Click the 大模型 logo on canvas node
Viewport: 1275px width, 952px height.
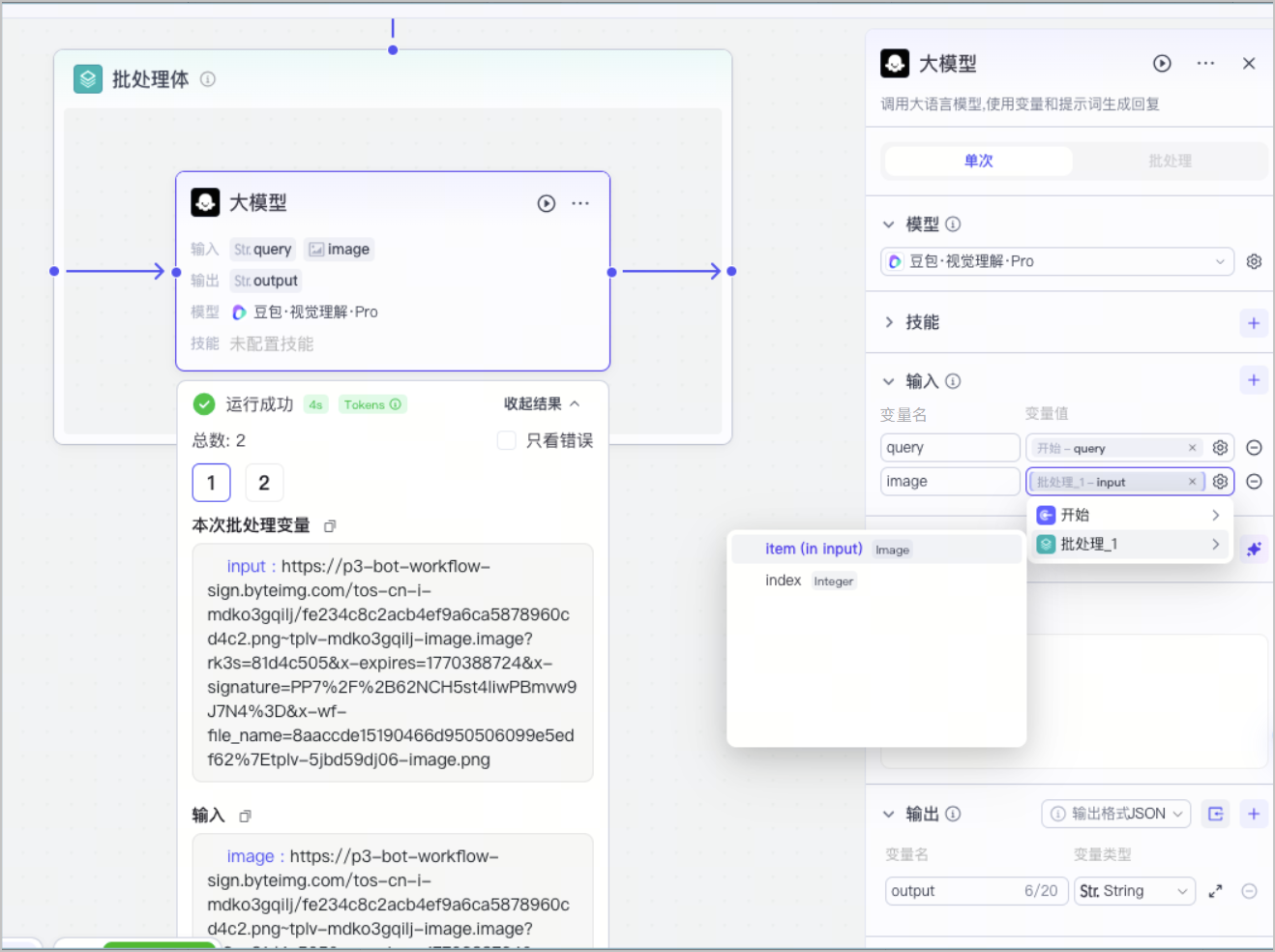tap(205, 202)
